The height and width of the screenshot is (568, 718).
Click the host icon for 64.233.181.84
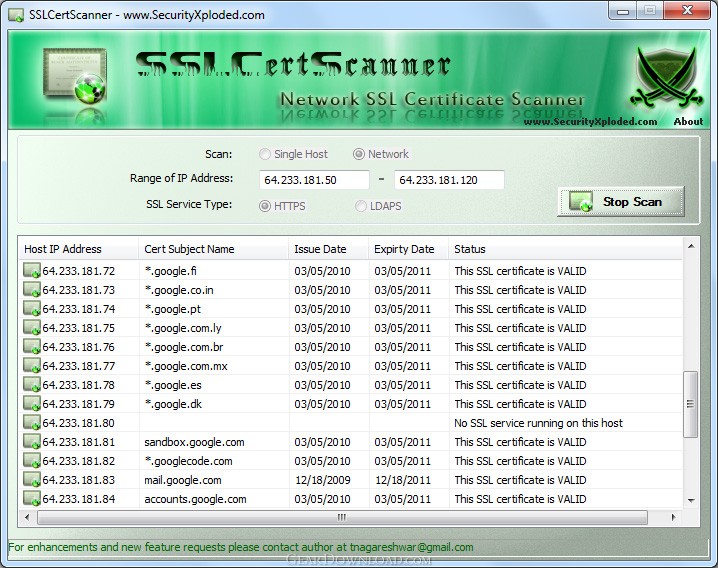[32, 499]
